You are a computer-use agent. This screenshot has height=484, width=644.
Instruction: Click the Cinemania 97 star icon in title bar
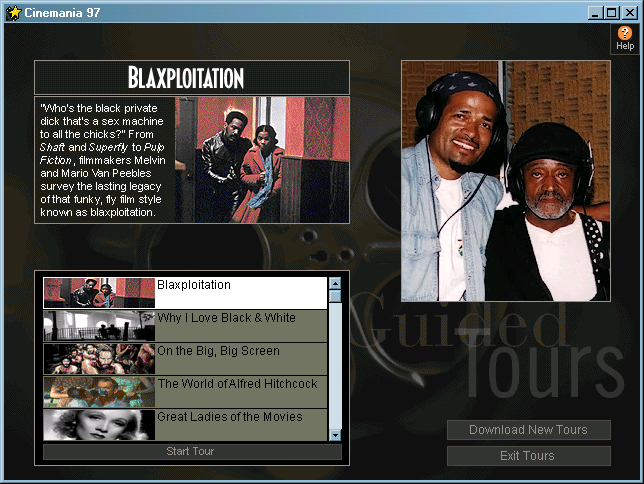pos(13,13)
